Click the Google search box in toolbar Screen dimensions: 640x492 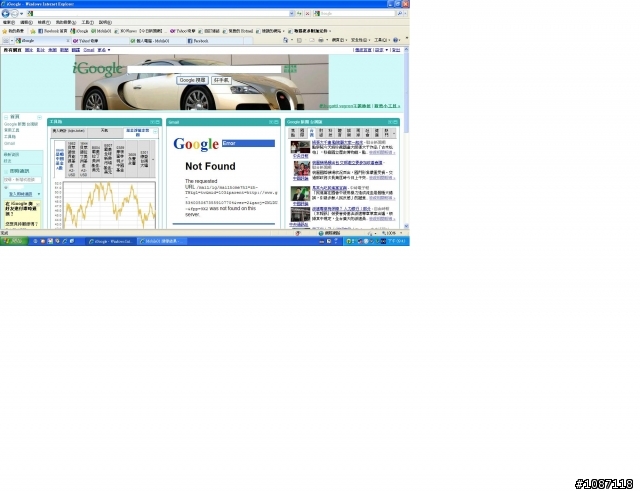pos(354,13)
